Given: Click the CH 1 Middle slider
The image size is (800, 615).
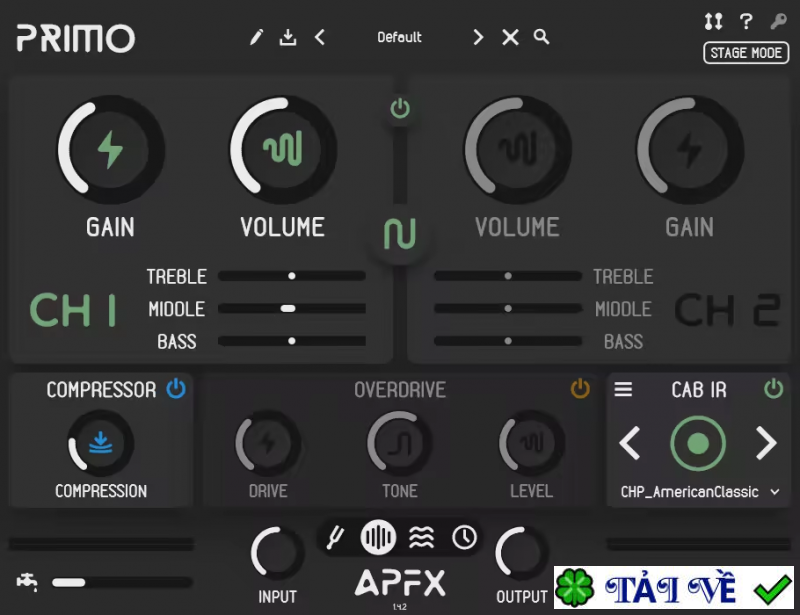Looking at the screenshot, I should click(292, 309).
